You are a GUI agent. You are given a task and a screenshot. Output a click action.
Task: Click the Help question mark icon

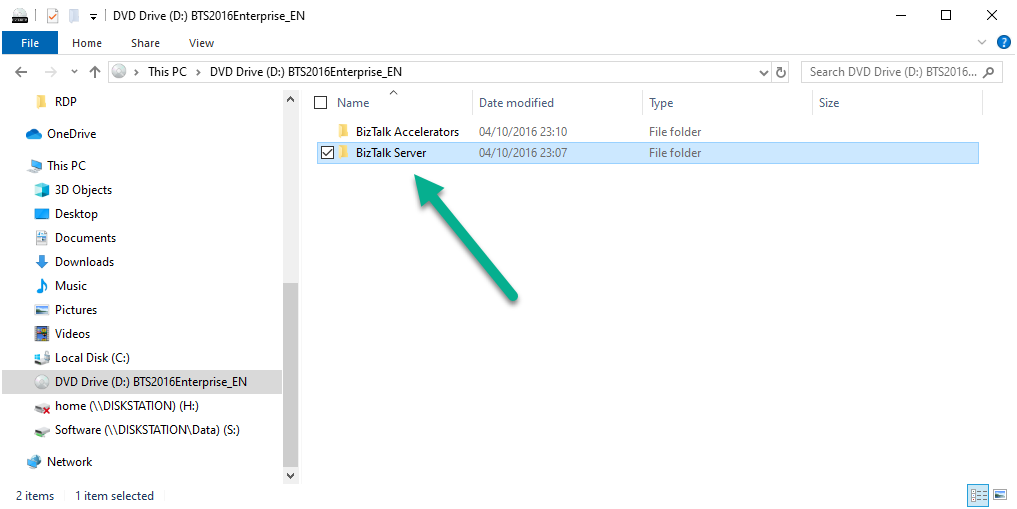(x=1003, y=42)
